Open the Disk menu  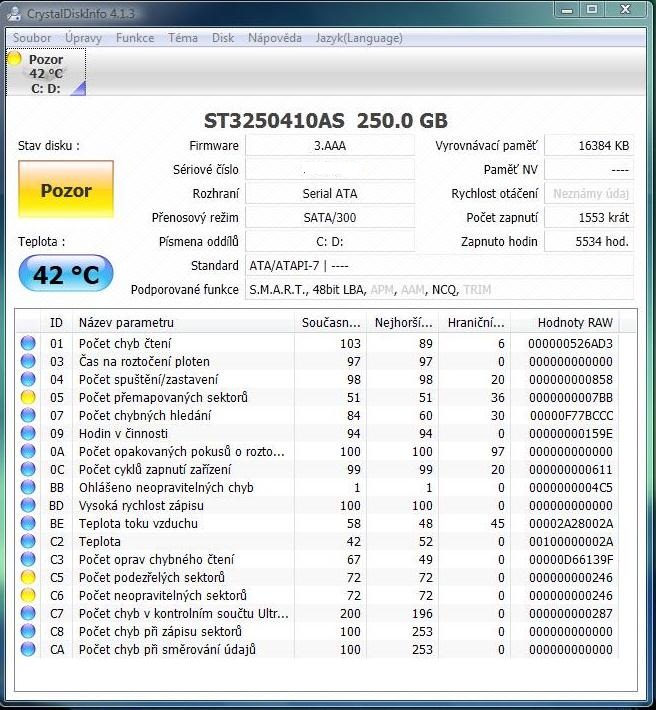pos(223,38)
